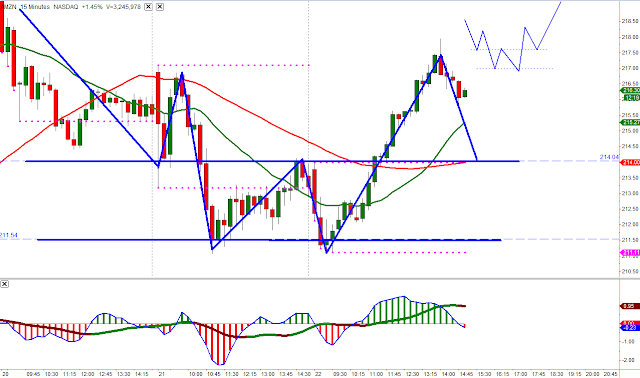This screenshot has height=378, width=640.
Task: Click the -2.00 oscillator axis label
Action: tap(629, 360)
